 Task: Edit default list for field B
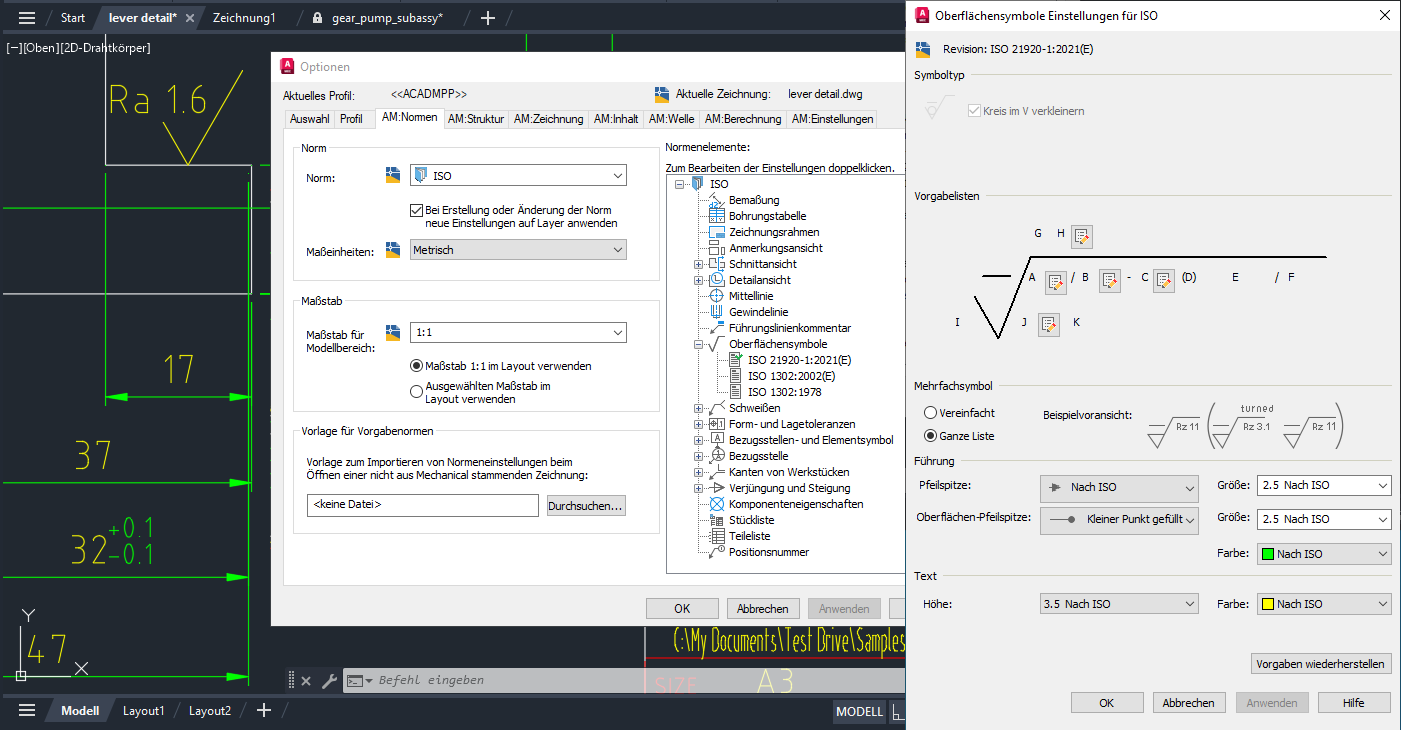pyautogui.click(x=1109, y=281)
